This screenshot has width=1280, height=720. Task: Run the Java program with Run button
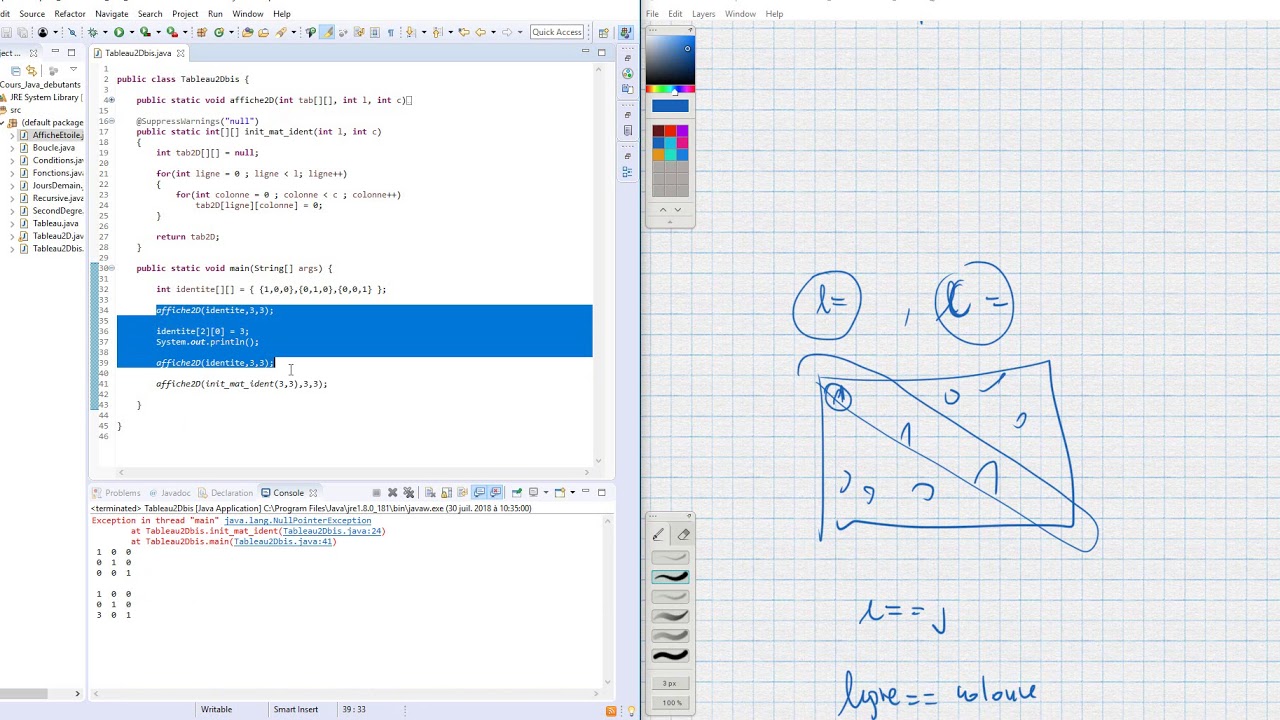click(118, 32)
